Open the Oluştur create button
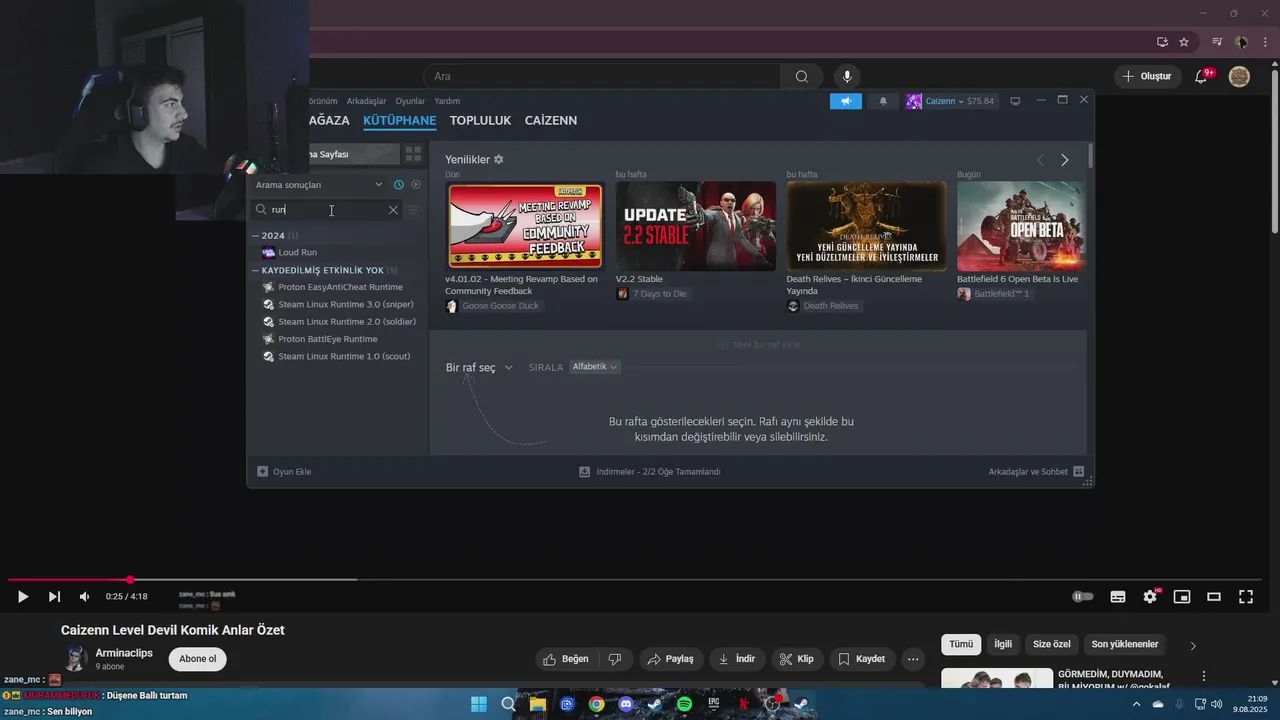This screenshot has width=1280, height=720. click(1146, 76)
